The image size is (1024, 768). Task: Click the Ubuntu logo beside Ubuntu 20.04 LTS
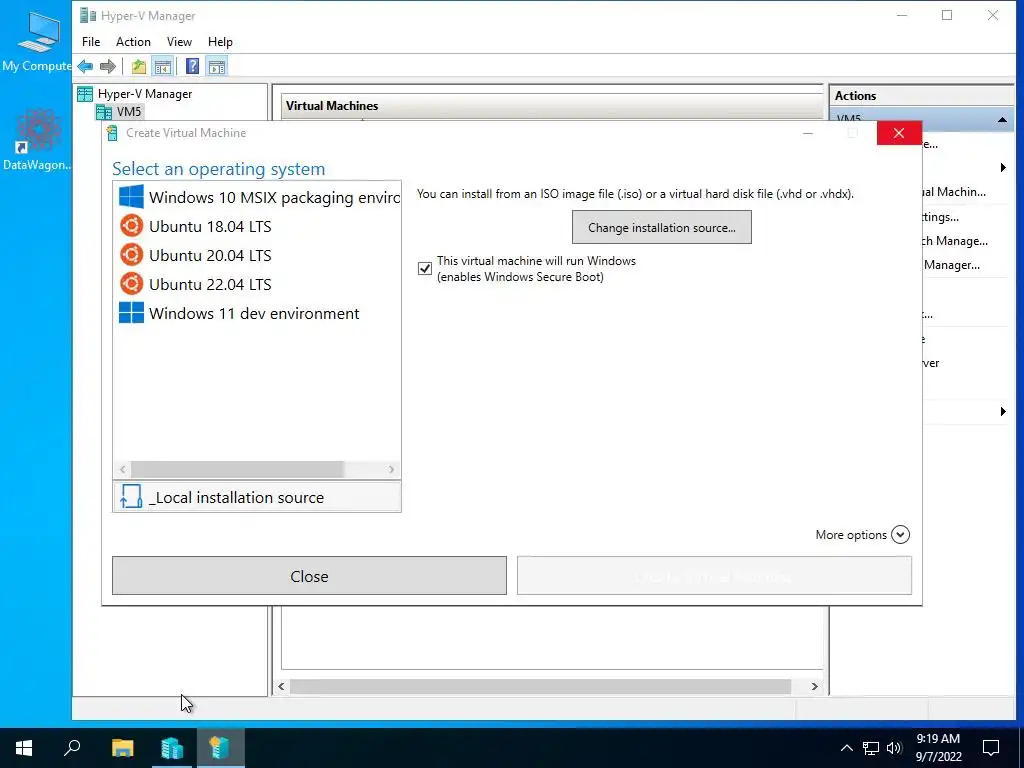click(131, 255)
